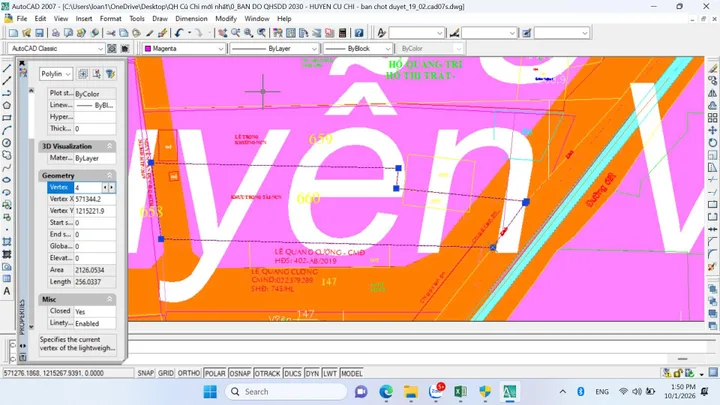Collapse the Geometry section
This screenshot has height=405, width=720.
(110, 175)
